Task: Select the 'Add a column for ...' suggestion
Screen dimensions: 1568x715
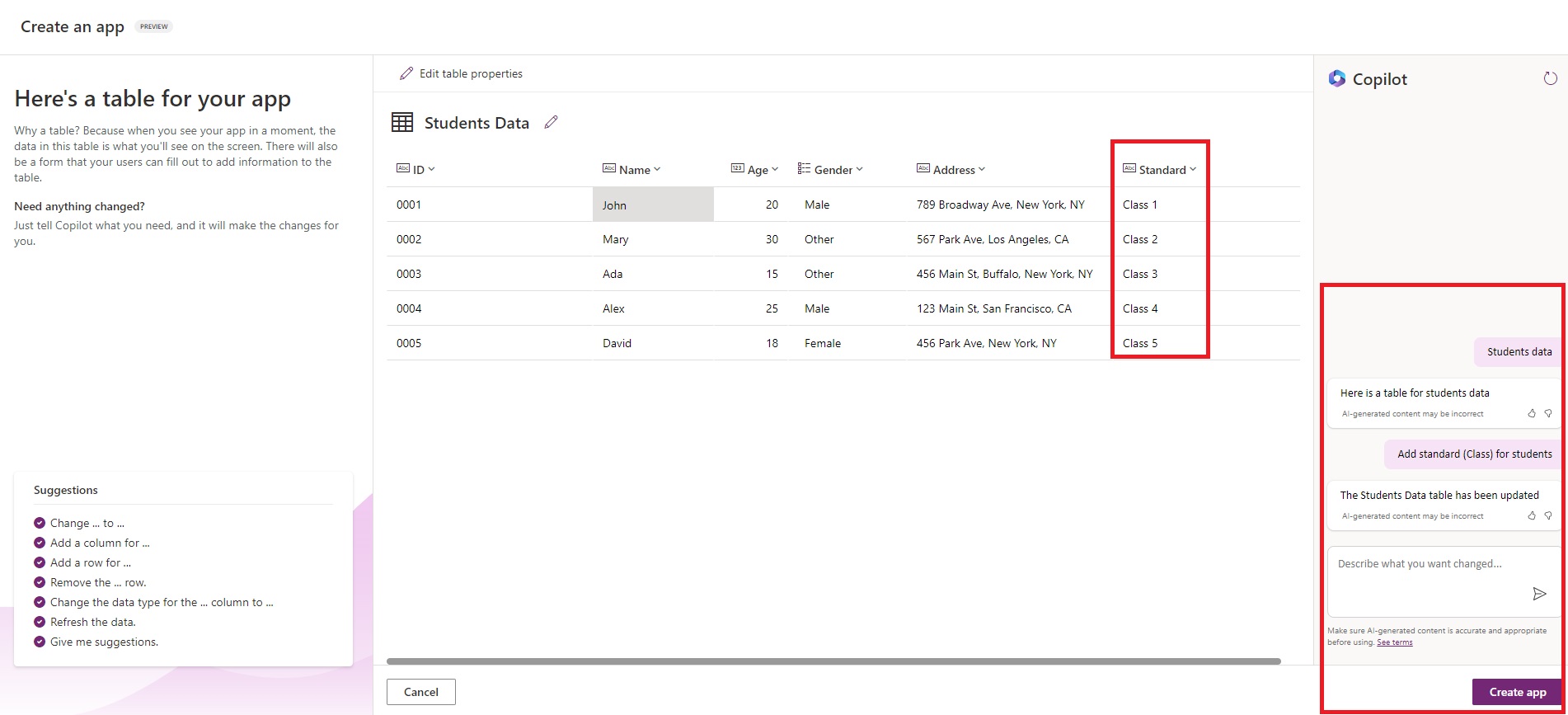Action: [x=100, y=543]
